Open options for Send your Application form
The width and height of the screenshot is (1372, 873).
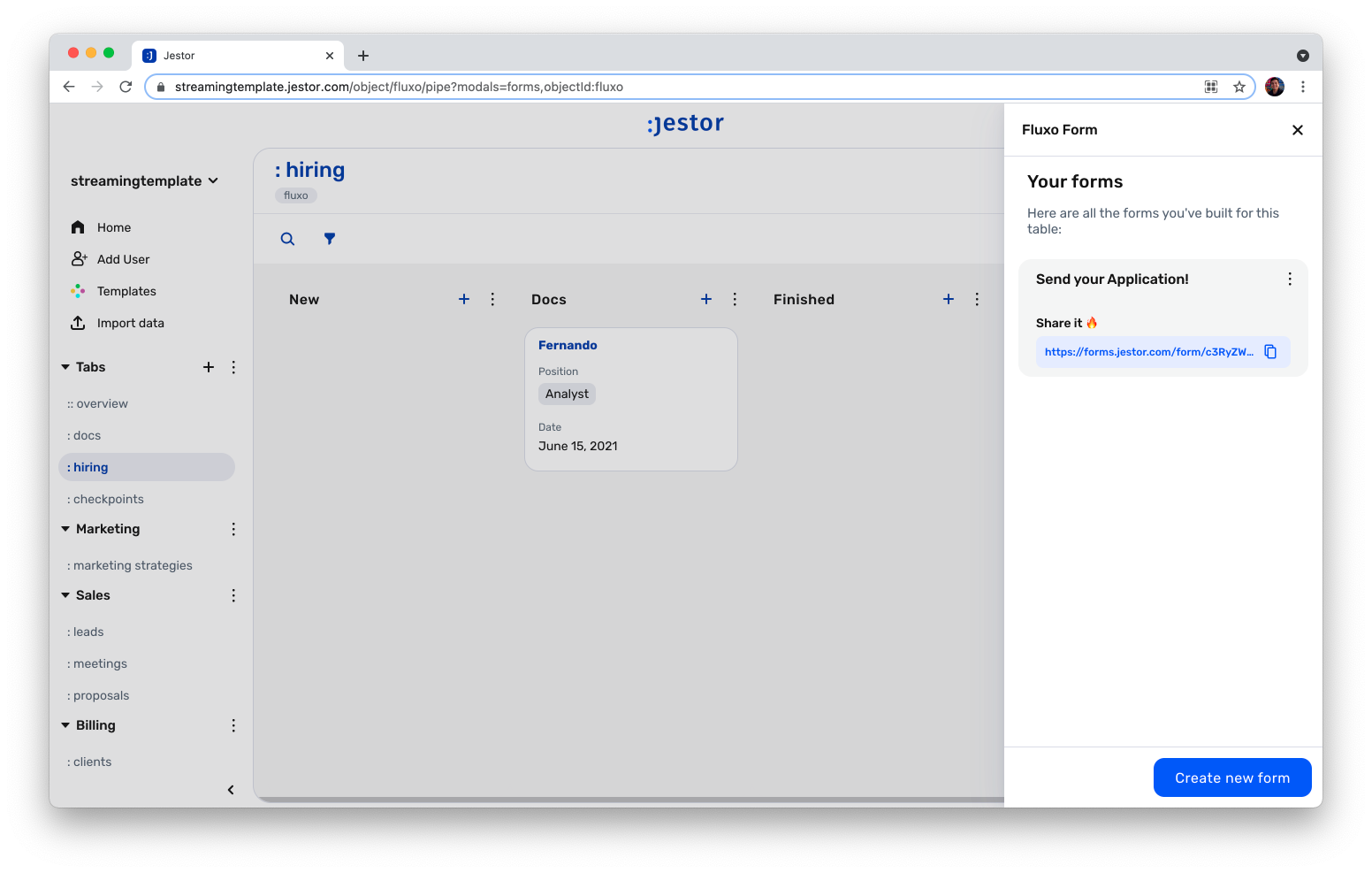click(x=1290, y=279)
